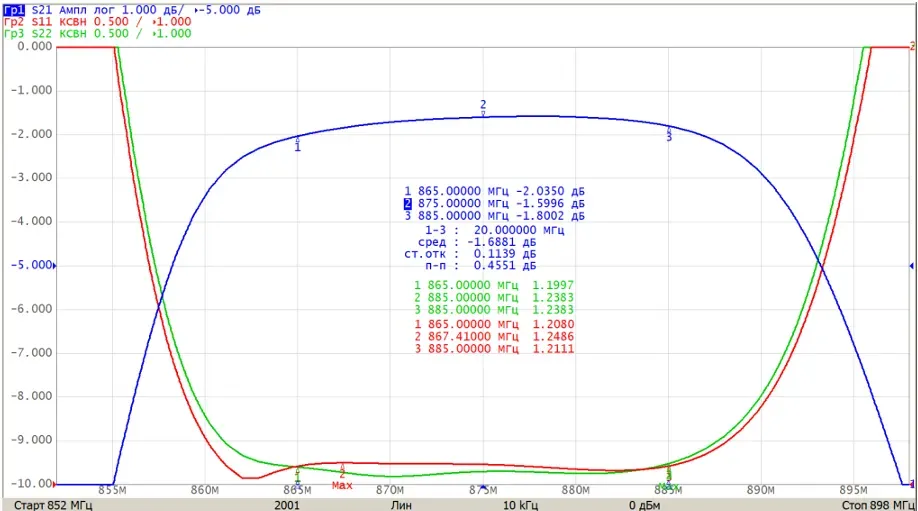Click the ст.отк : 0.1139 дБ deviation readout
The image size is (918, 511).
pyautogui.click(x=470, y=254)
